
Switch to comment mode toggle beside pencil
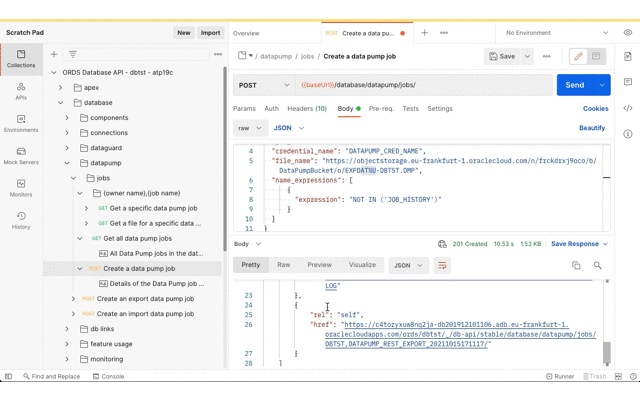click(x=596, y=56)
